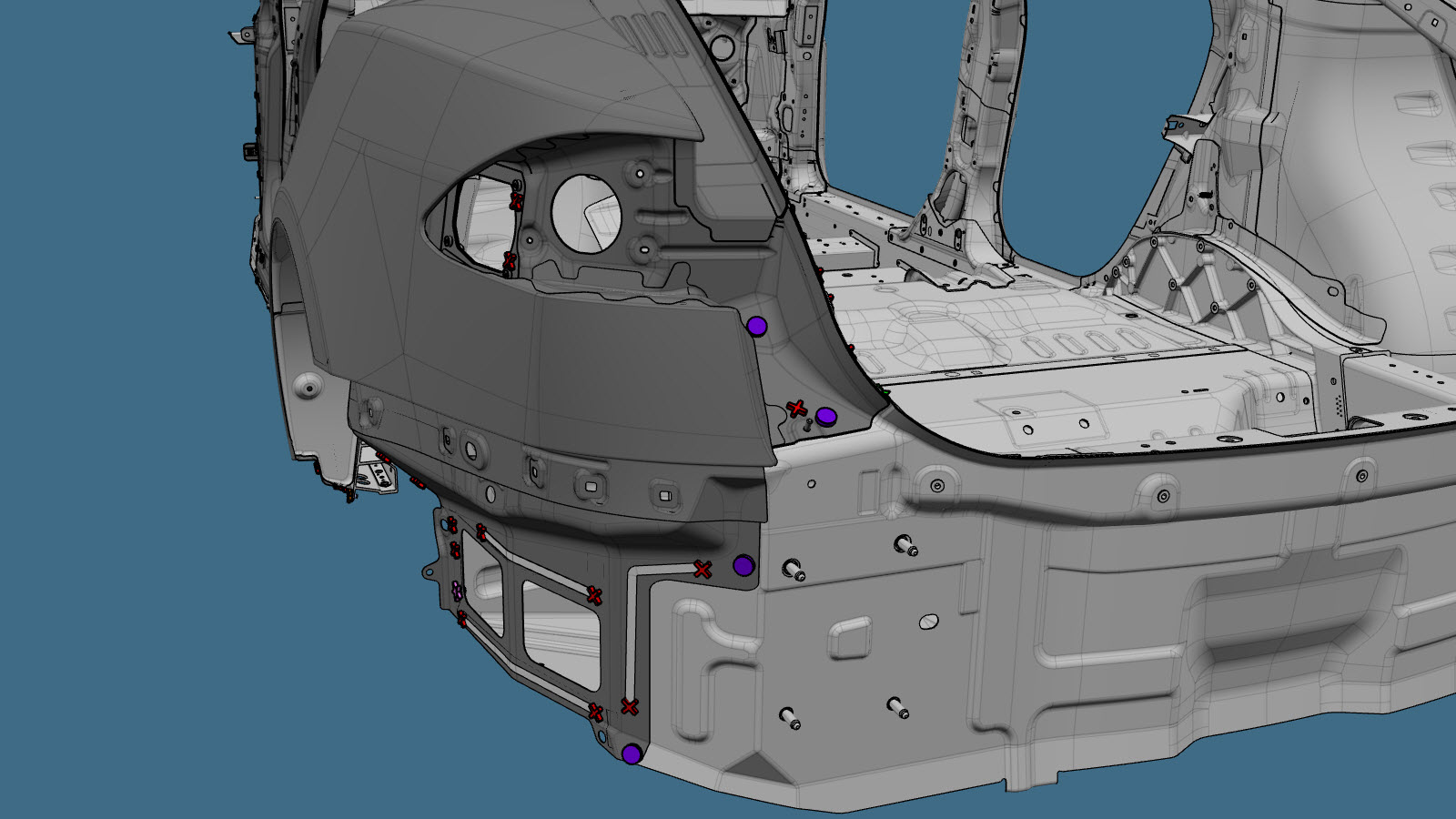Image resolution: width=1456 pixels, height=819 pixels.
Task: Select the topmost purple marker on quarter panel edge
Action: click(x=756, y=326)
